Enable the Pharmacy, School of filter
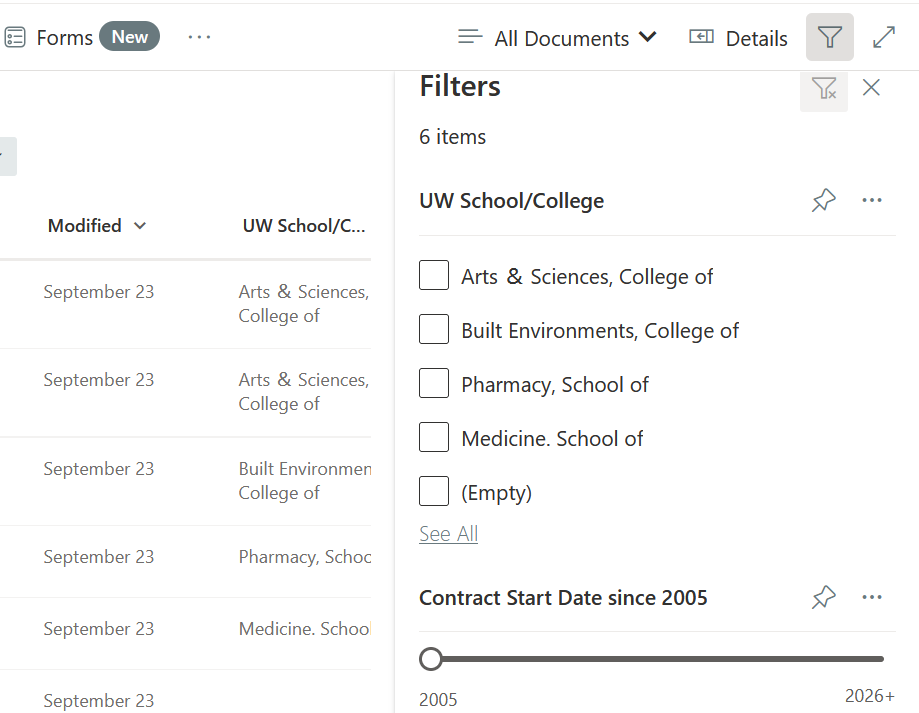Screen dimensions: 919x713 pyautogui.click(x=433, y=383)
